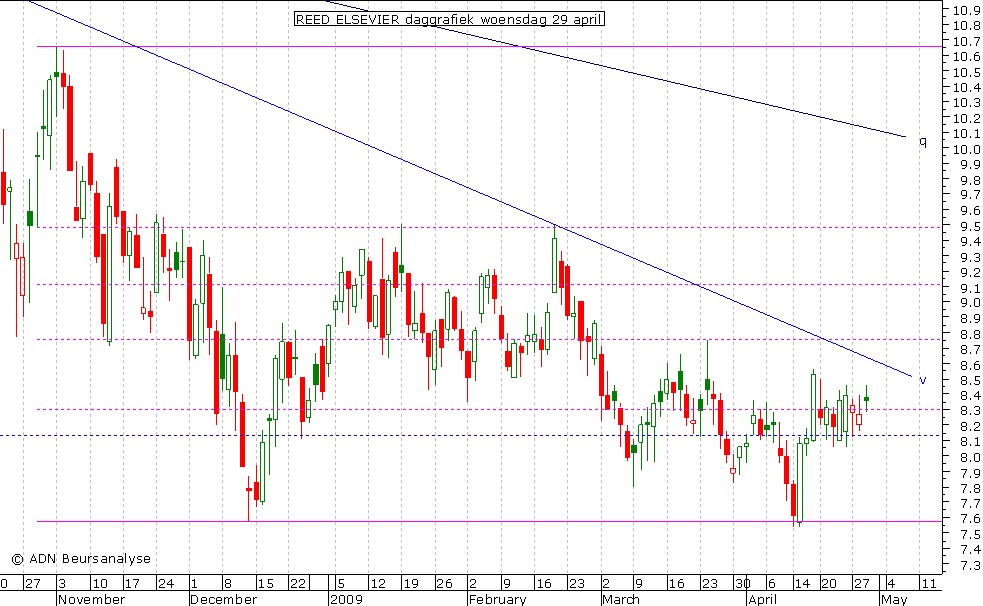
Task: Select the '10.9' price axis value
Action: pos(967,10)
